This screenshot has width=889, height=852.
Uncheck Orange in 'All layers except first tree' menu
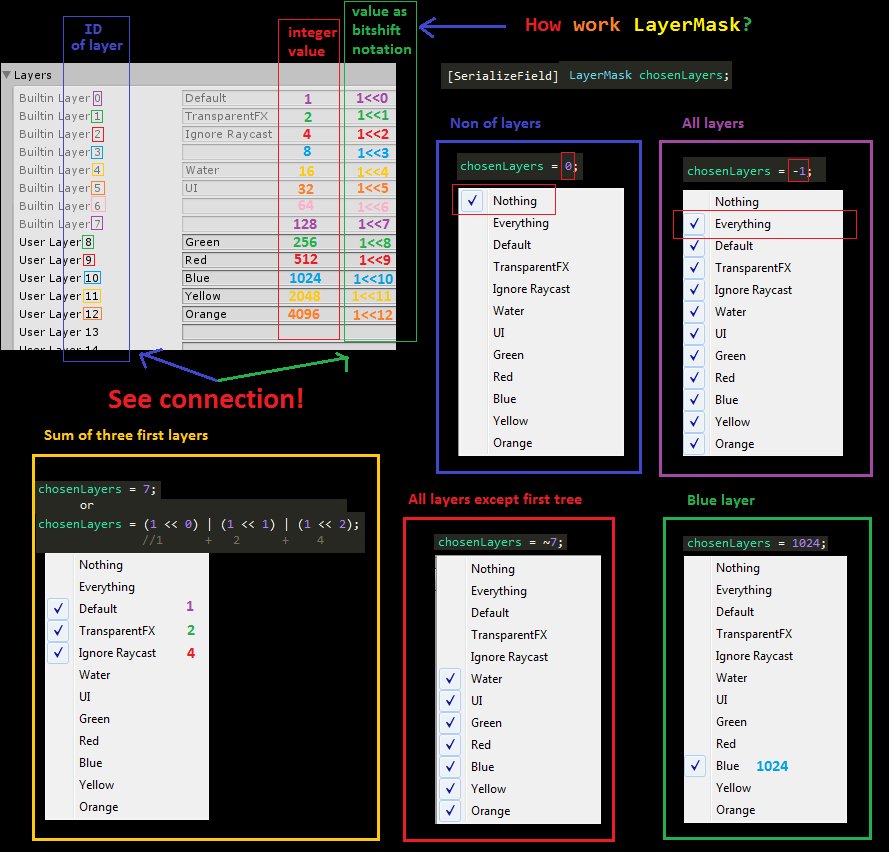(518, 811)
